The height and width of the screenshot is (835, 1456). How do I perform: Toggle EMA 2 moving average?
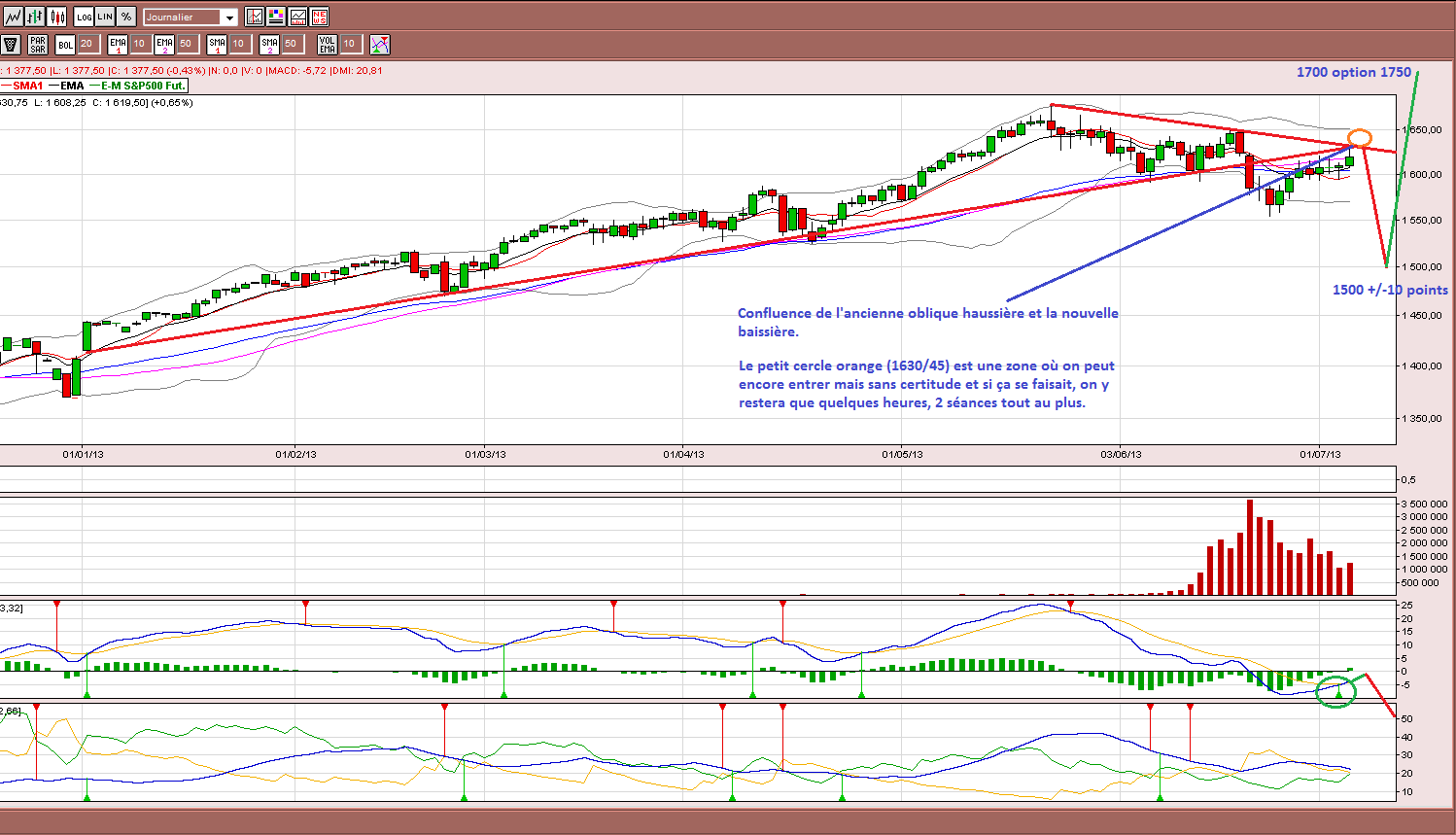coord(164,44)
